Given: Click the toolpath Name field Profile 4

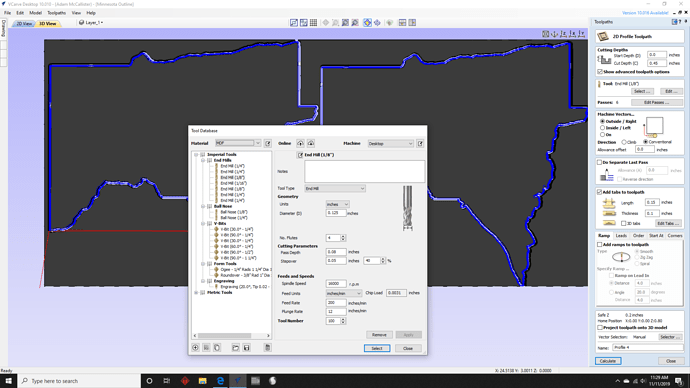Looking at the screenshot, I should [x=648, y=348].
